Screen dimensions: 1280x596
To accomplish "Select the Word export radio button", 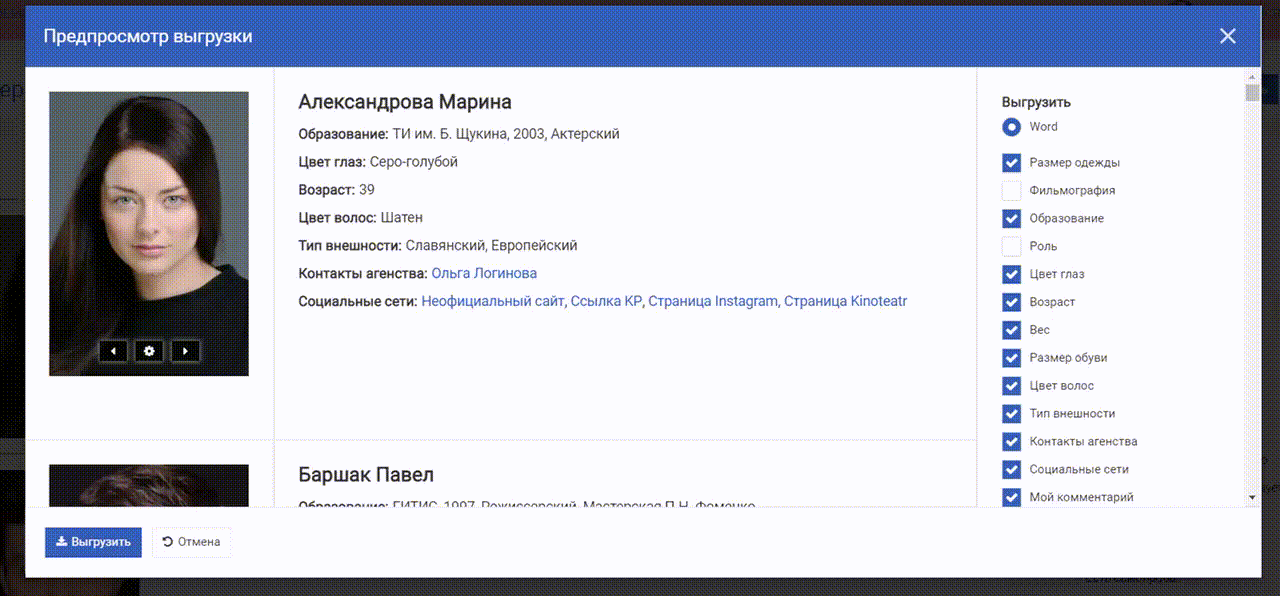I will [x=1011, y=127].
